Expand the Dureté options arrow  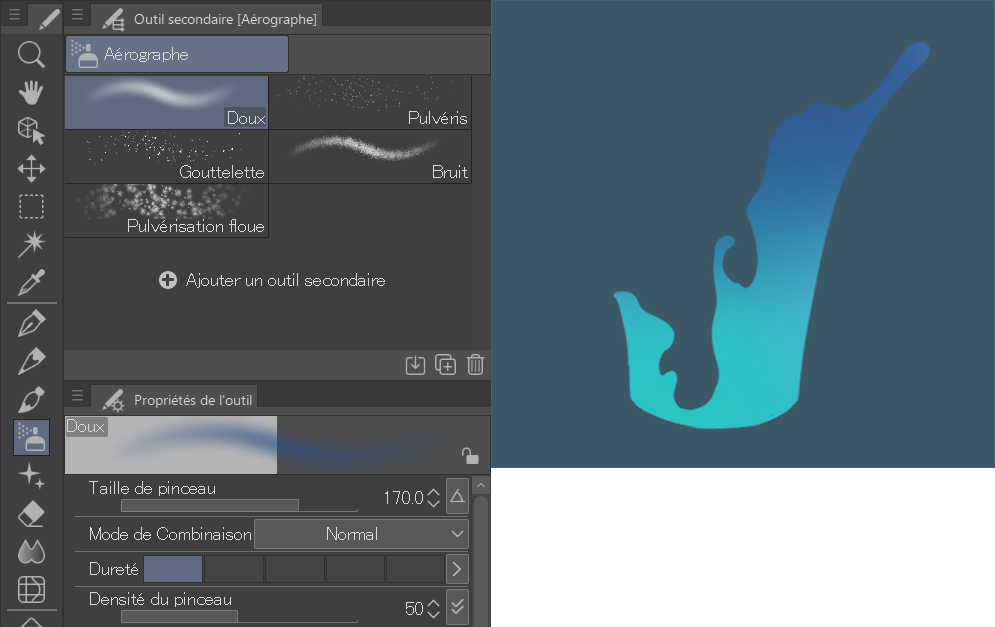[x=457, y=569]
